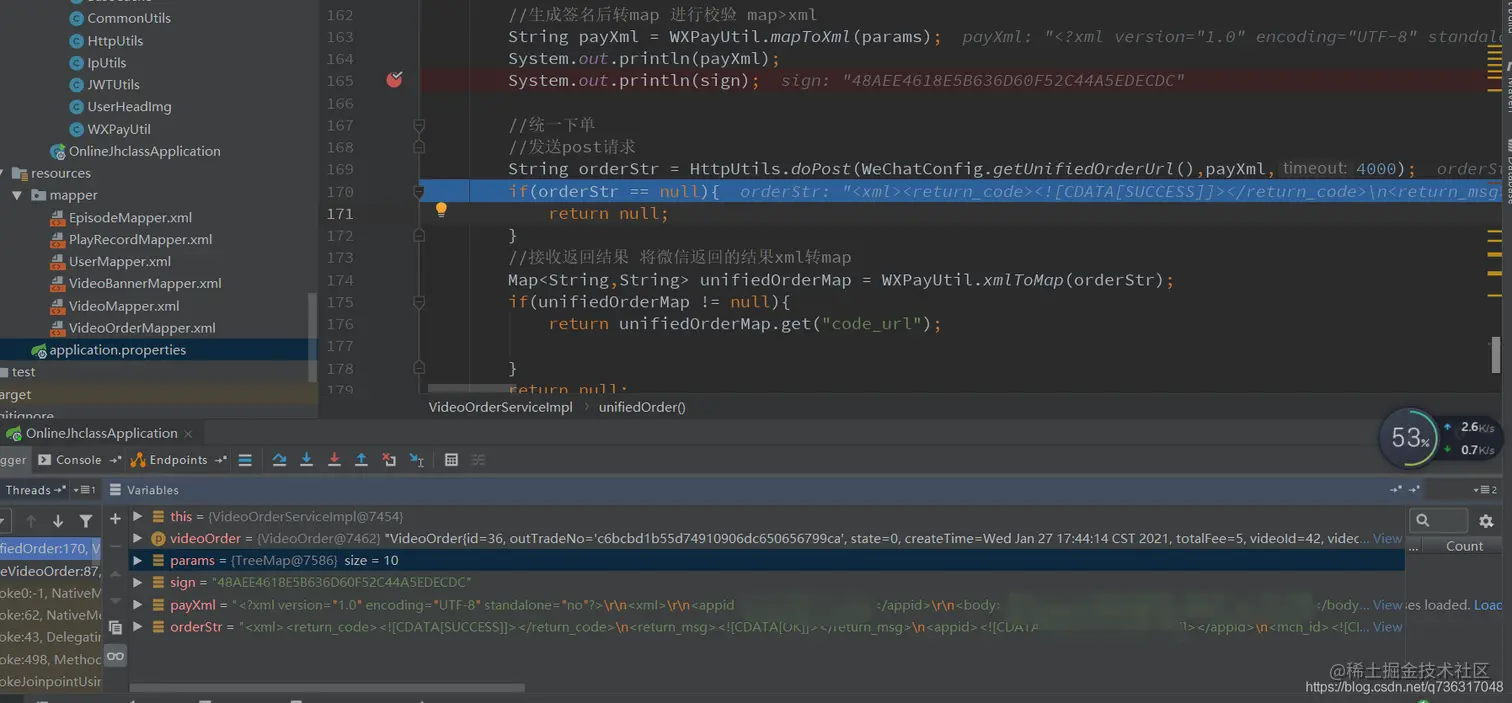Click the Threads layout menu icon

86,490
